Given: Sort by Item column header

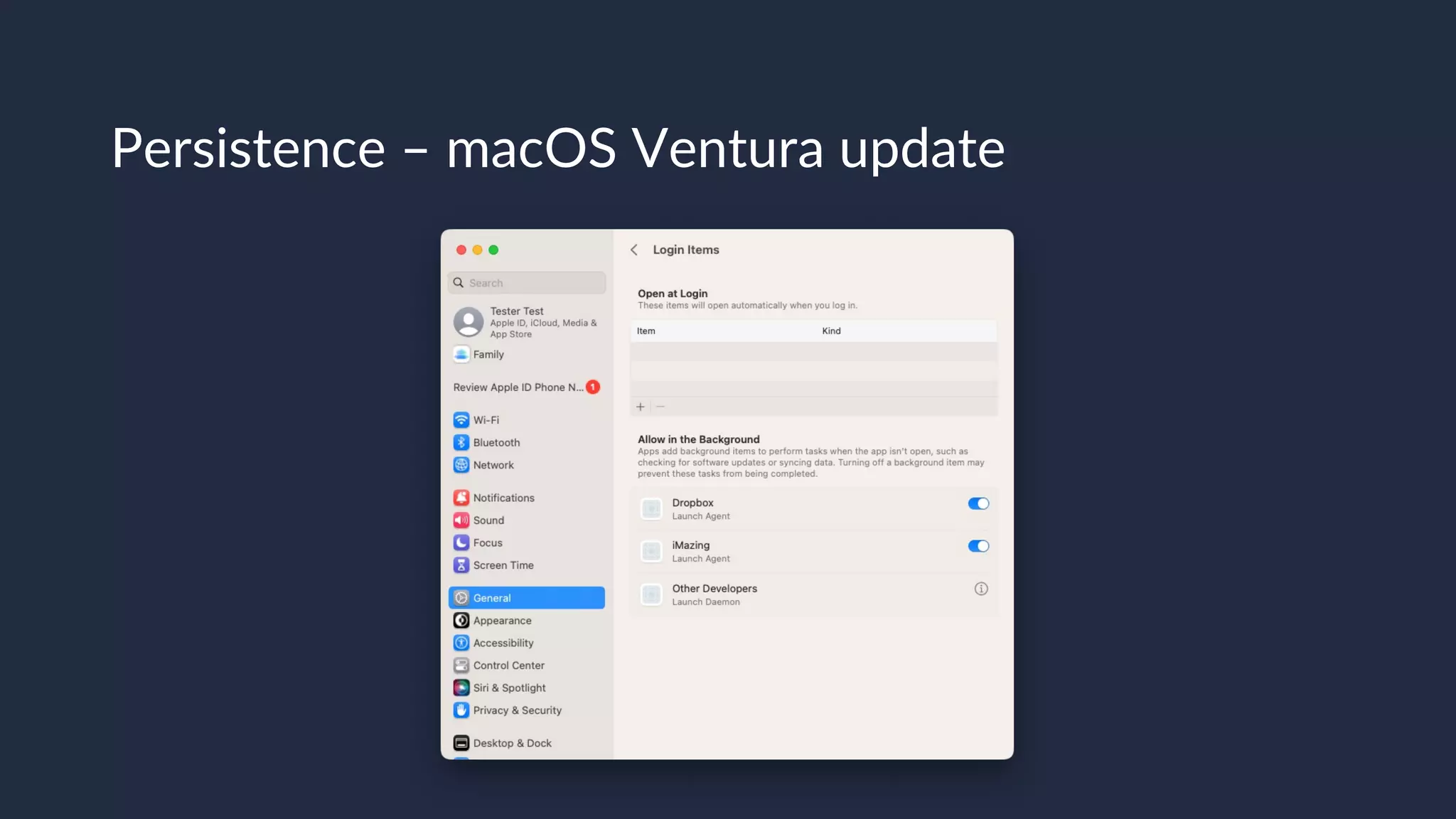Looking at the screenshot, I should [x=646, y=331].
